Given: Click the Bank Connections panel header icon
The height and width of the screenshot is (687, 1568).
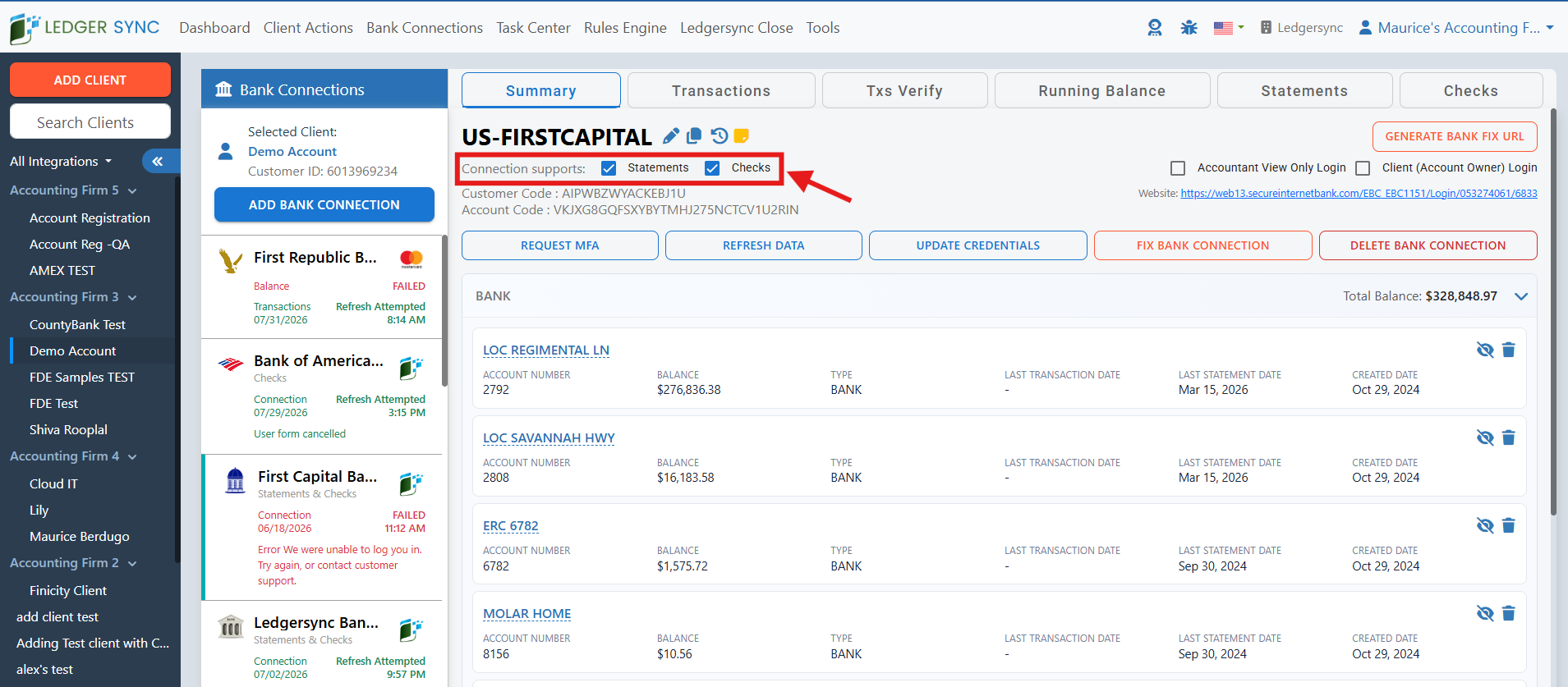Looking at the screenshot, I should pyautogui.click(x=223, y=89).
